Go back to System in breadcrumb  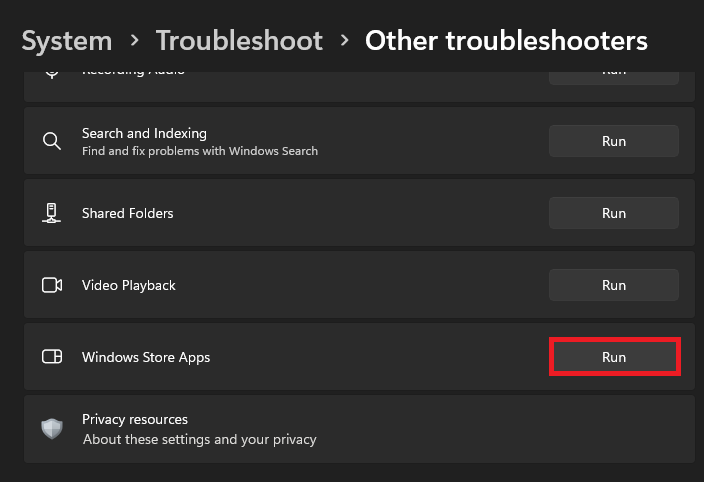tap(67, 41)
